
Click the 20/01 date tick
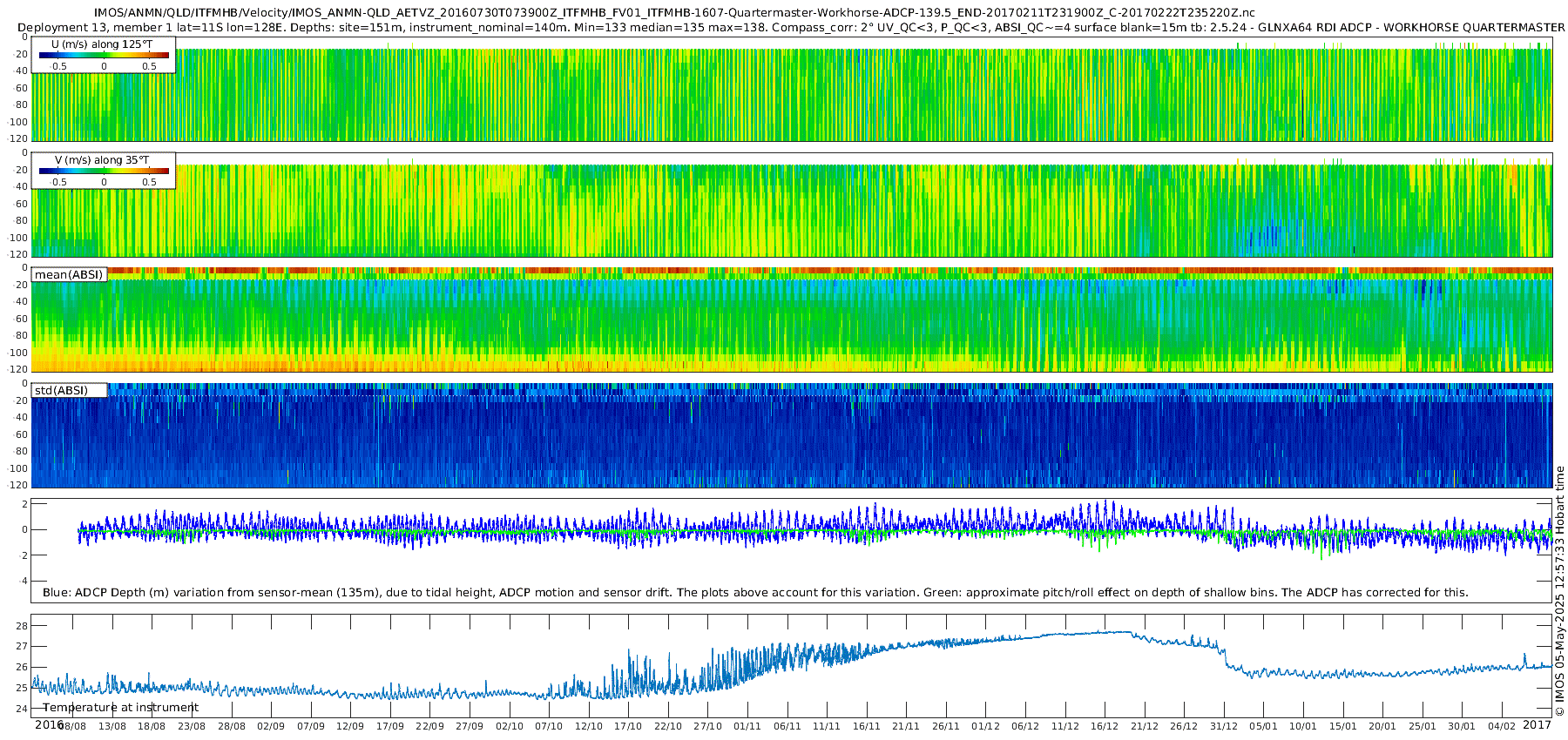coord(1382,726)
